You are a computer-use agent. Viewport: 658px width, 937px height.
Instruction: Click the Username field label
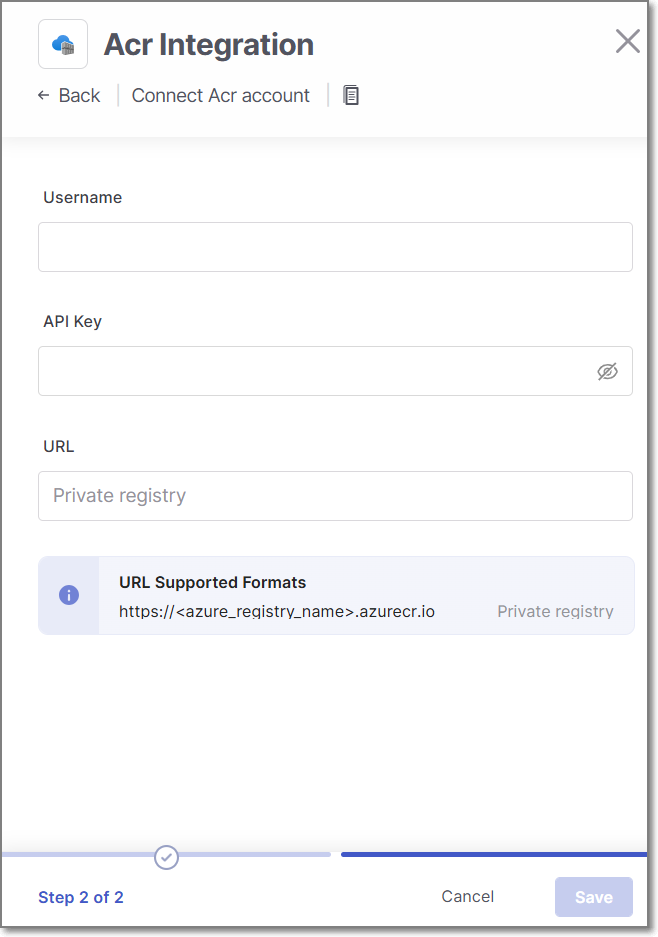(82, 198)
